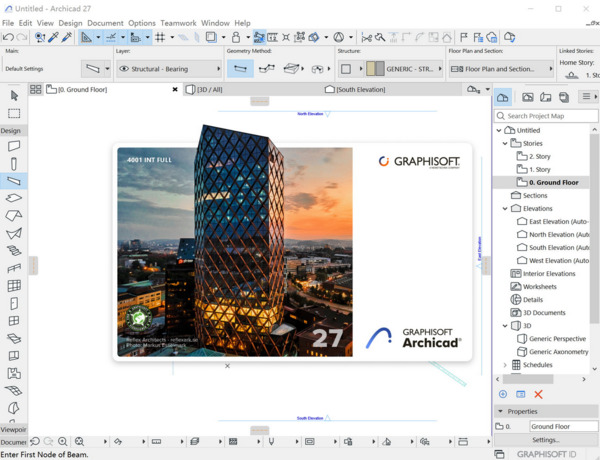
Task: Open the Design menu
Action: (x=70, y=23)
